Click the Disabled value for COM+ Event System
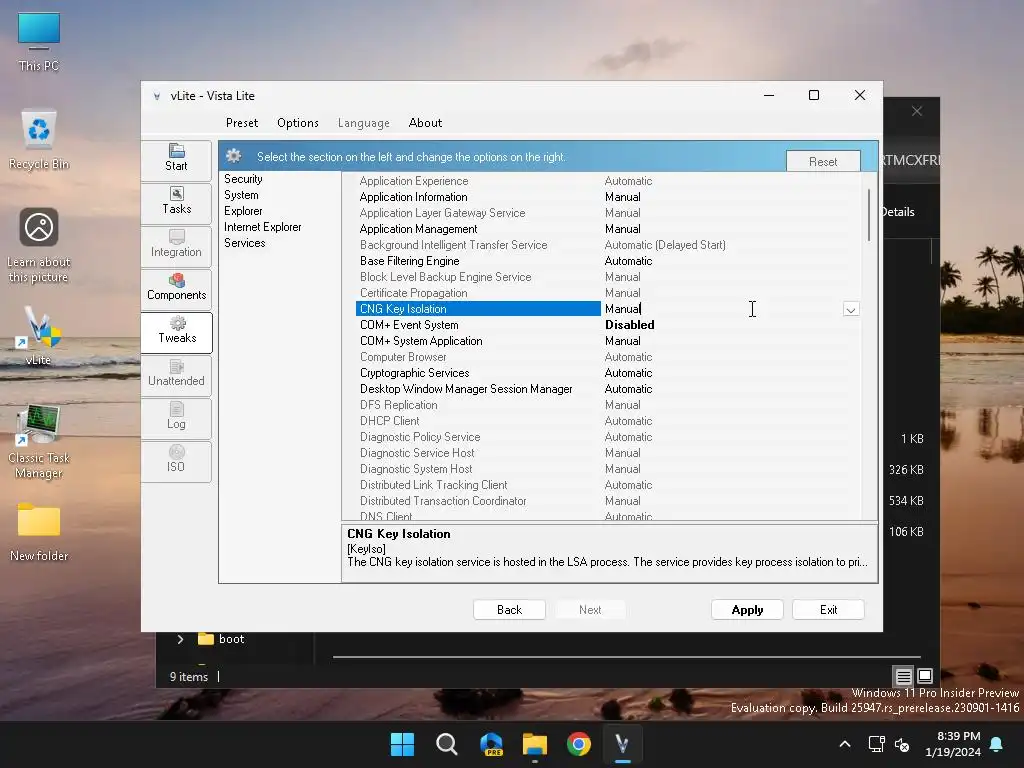Viewport: 1024px width, 768px height. pos(630,325)
